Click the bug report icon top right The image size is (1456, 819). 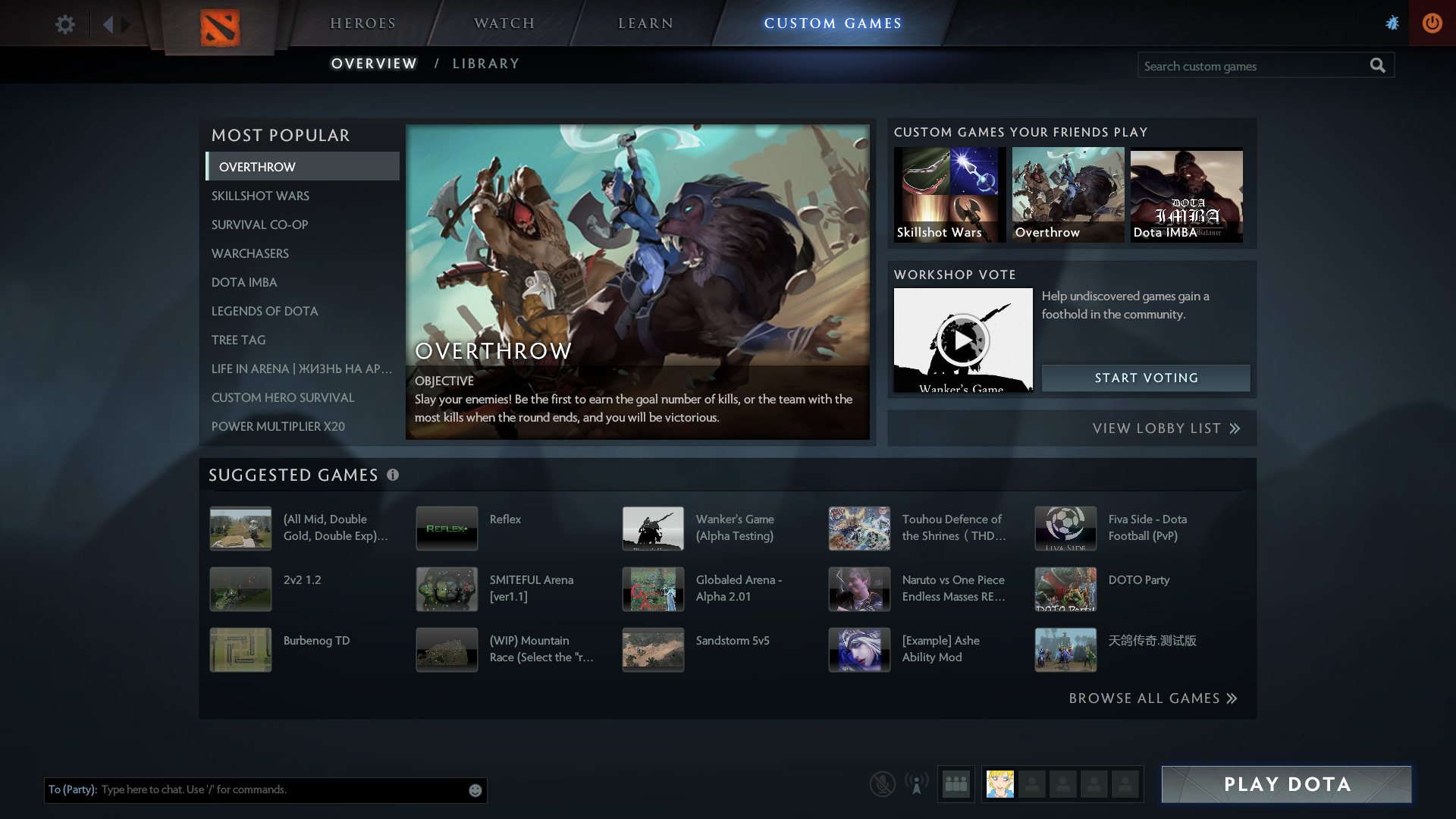pyautogui.click(x=1390, y=22)
